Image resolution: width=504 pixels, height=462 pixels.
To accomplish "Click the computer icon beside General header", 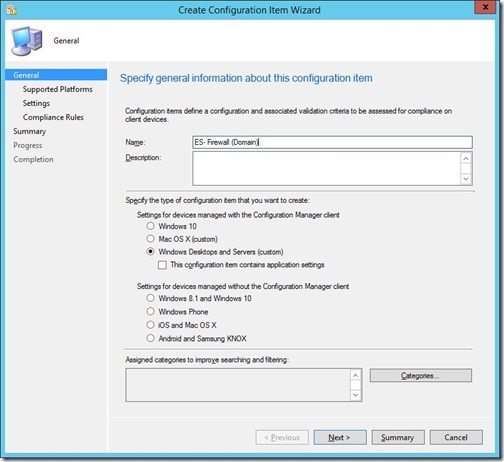I will point(27,41).
